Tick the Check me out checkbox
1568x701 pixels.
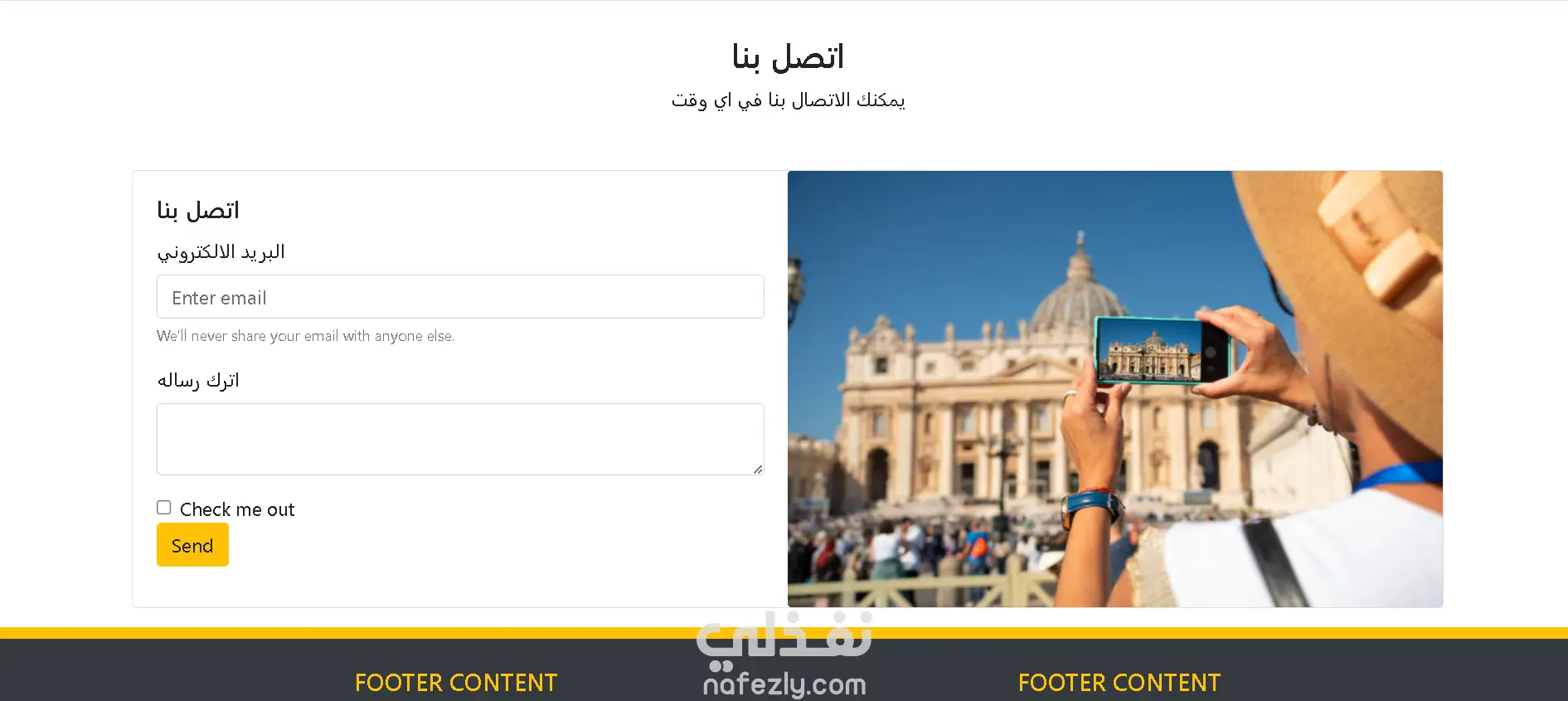click(x=164, y=508)
